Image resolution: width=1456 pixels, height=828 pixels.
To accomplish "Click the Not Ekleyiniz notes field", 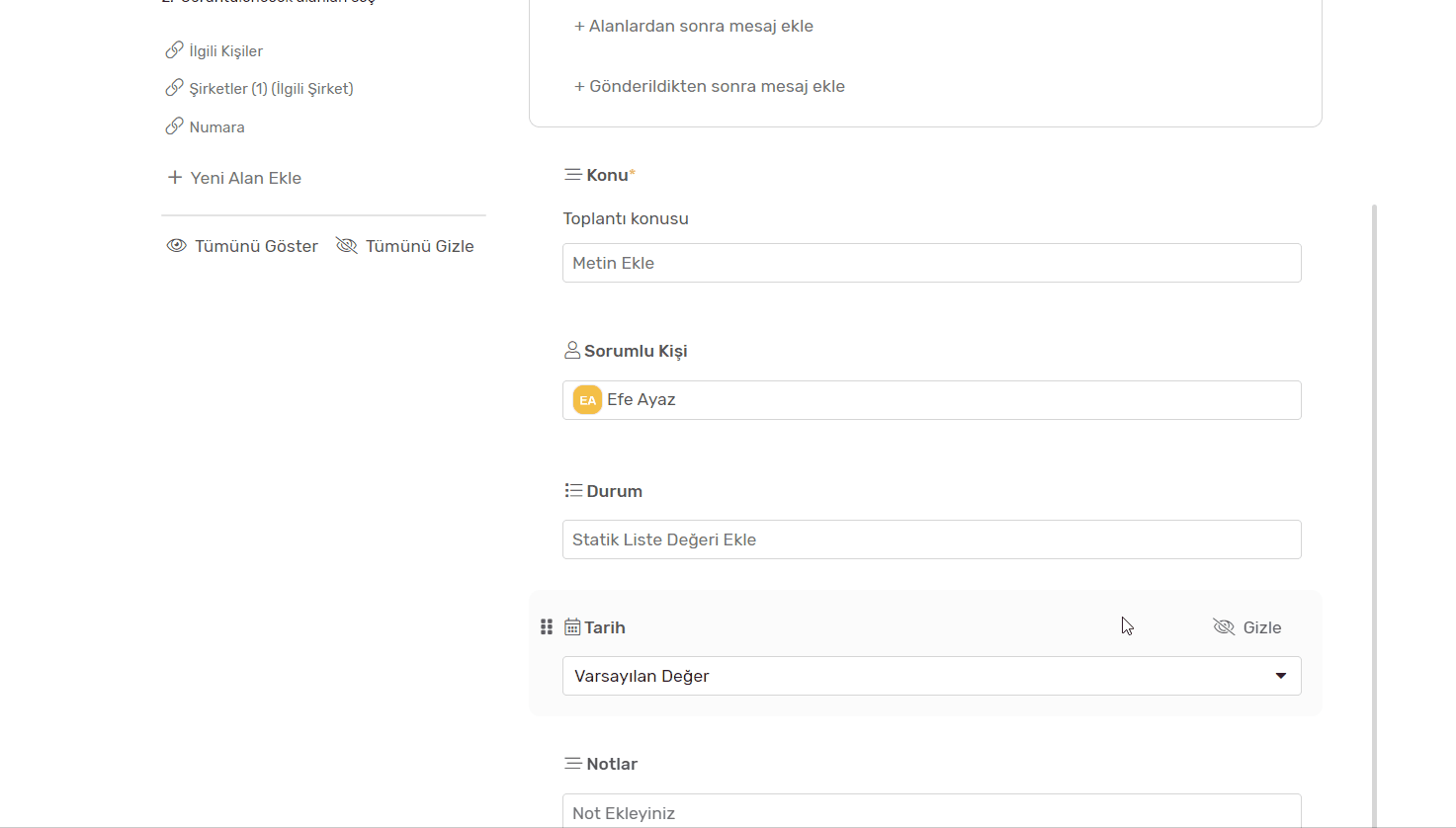I will coord(932,811).
